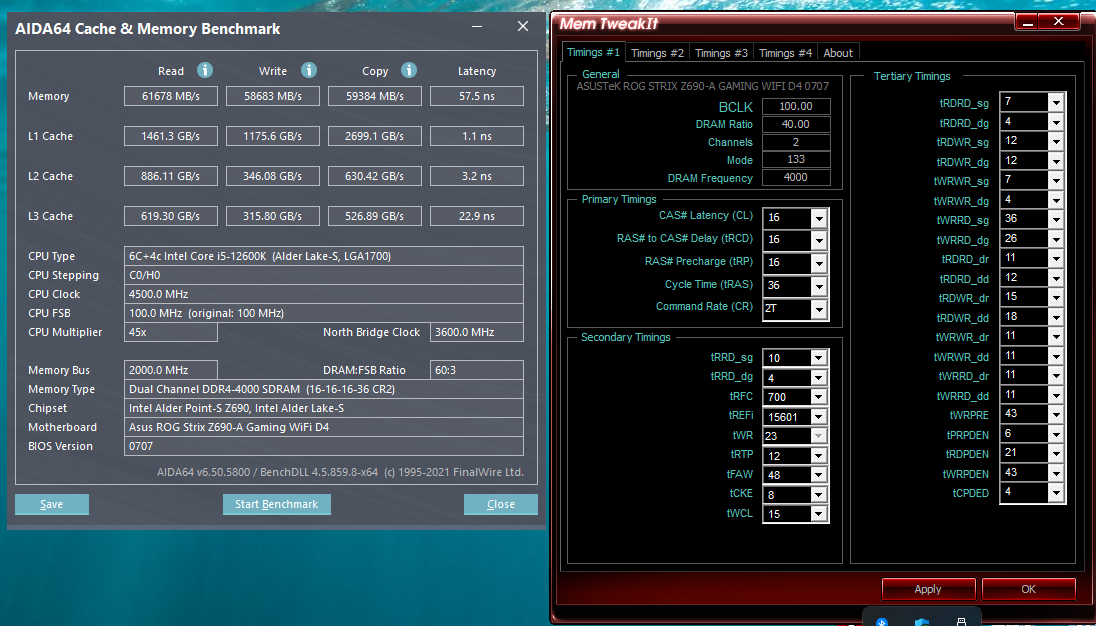Switch to the Timings #4 tab
Image resolution: width=1096 pixels, height=626 pixels.
tap(786, 52)
